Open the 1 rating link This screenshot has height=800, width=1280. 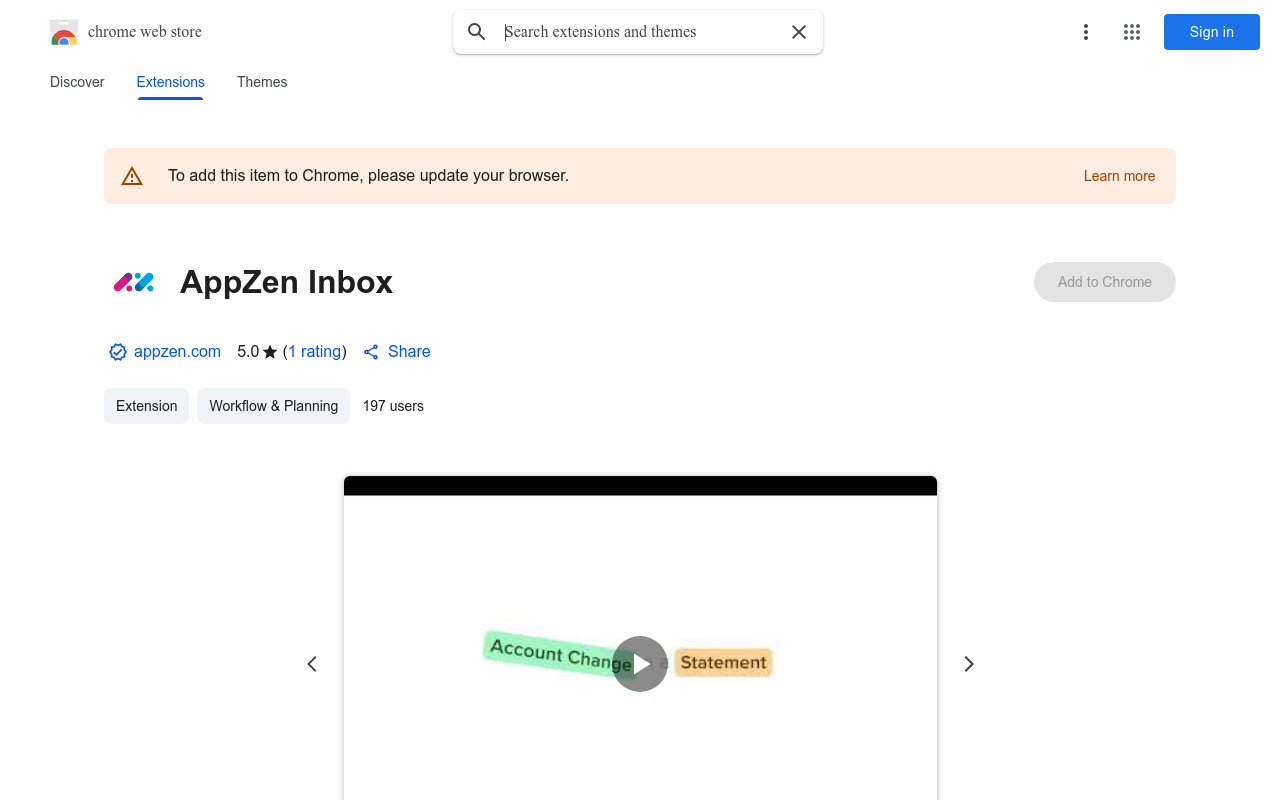point(314,352)
